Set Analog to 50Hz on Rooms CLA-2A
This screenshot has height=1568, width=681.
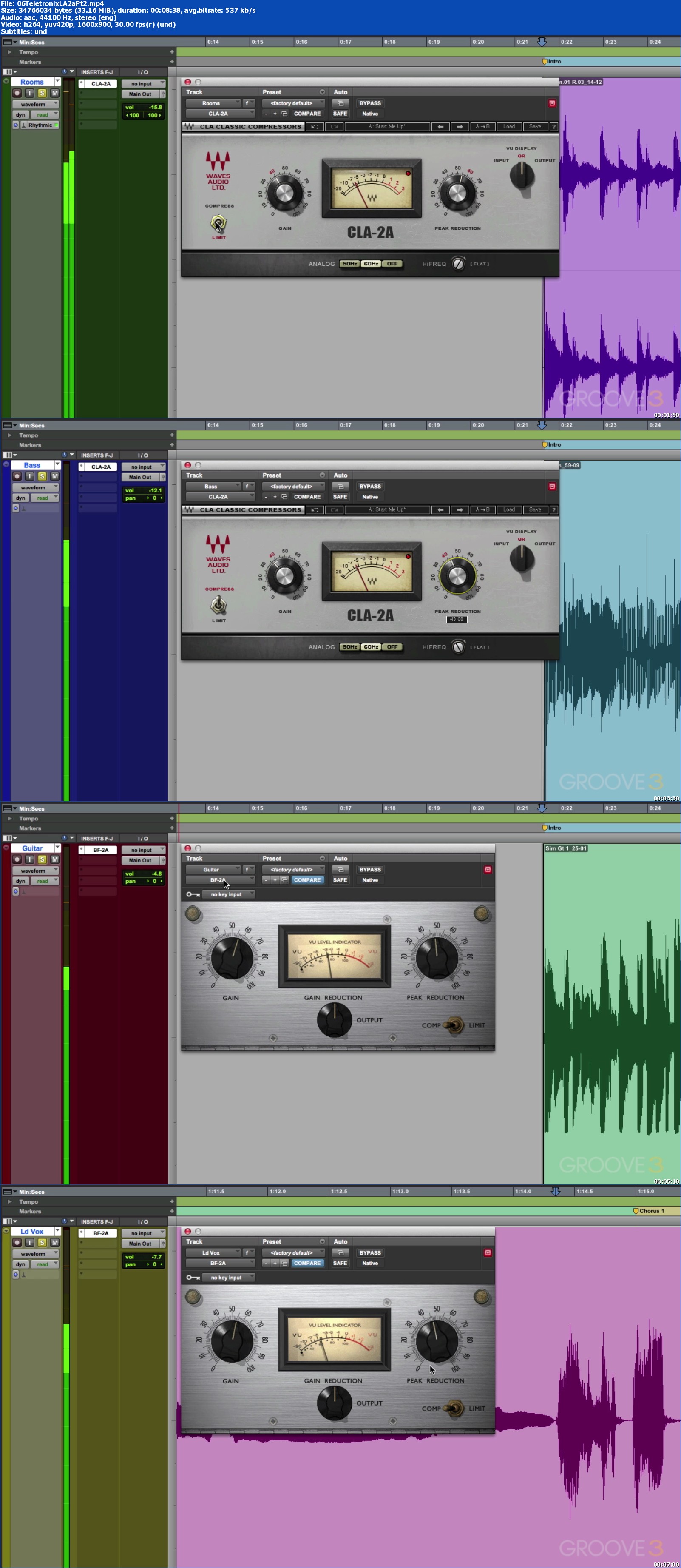click(x=349, y=264)
